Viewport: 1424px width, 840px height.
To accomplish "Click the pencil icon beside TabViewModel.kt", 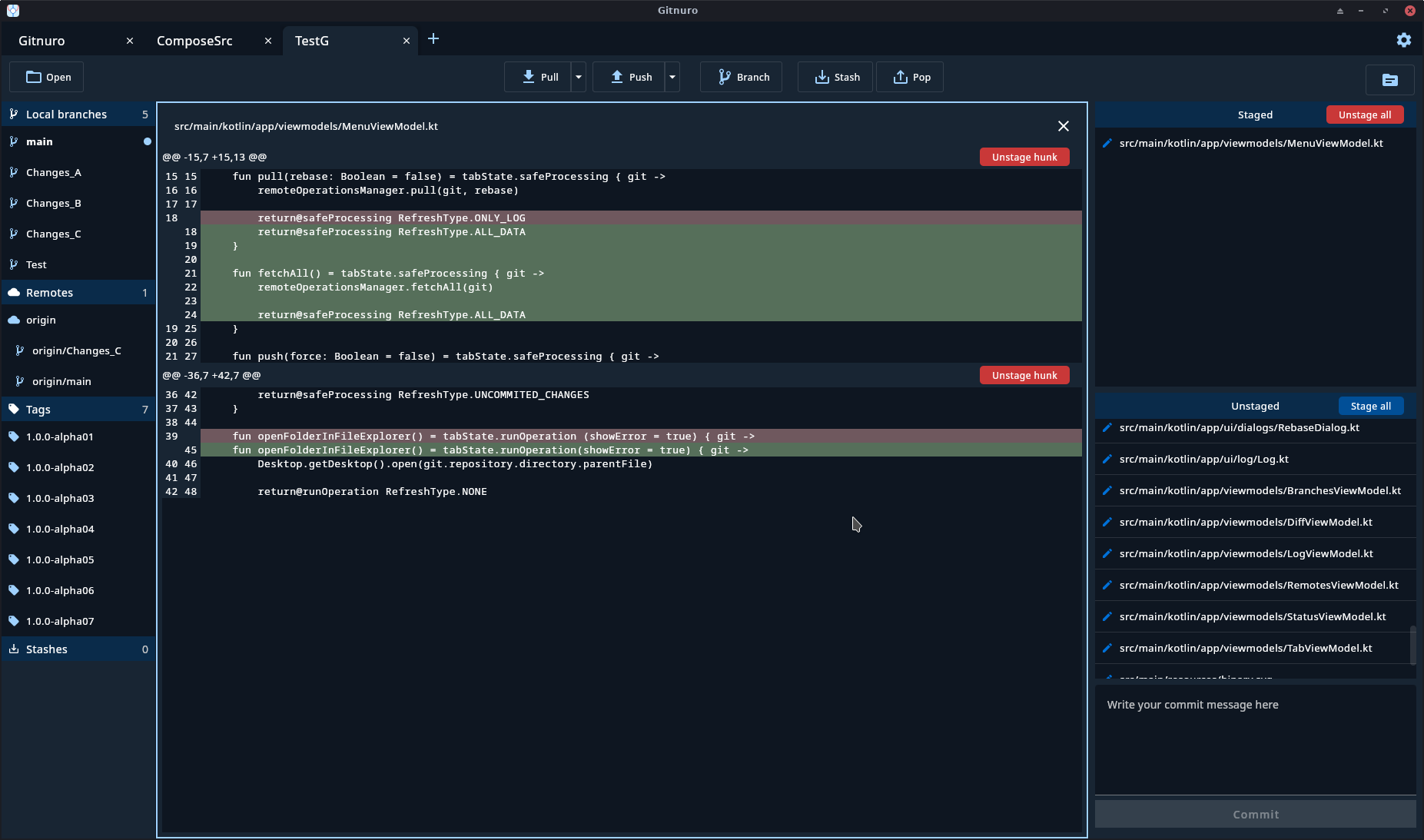I will (x=1107, y=648).
